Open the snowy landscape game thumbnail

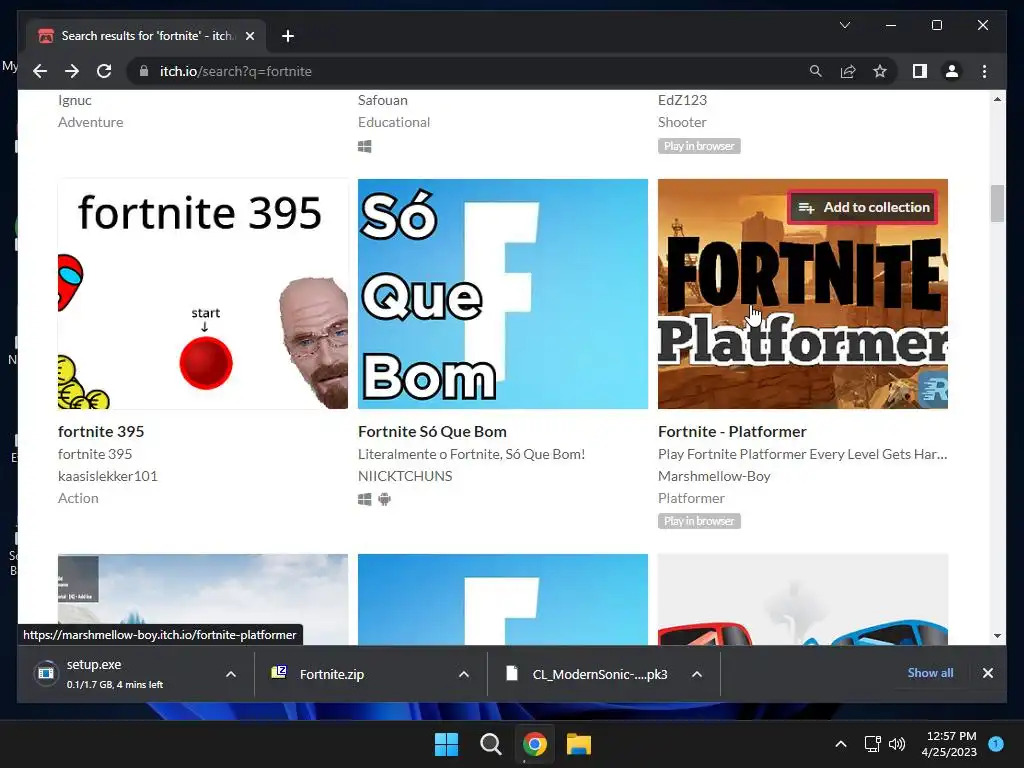click(202, 600)
